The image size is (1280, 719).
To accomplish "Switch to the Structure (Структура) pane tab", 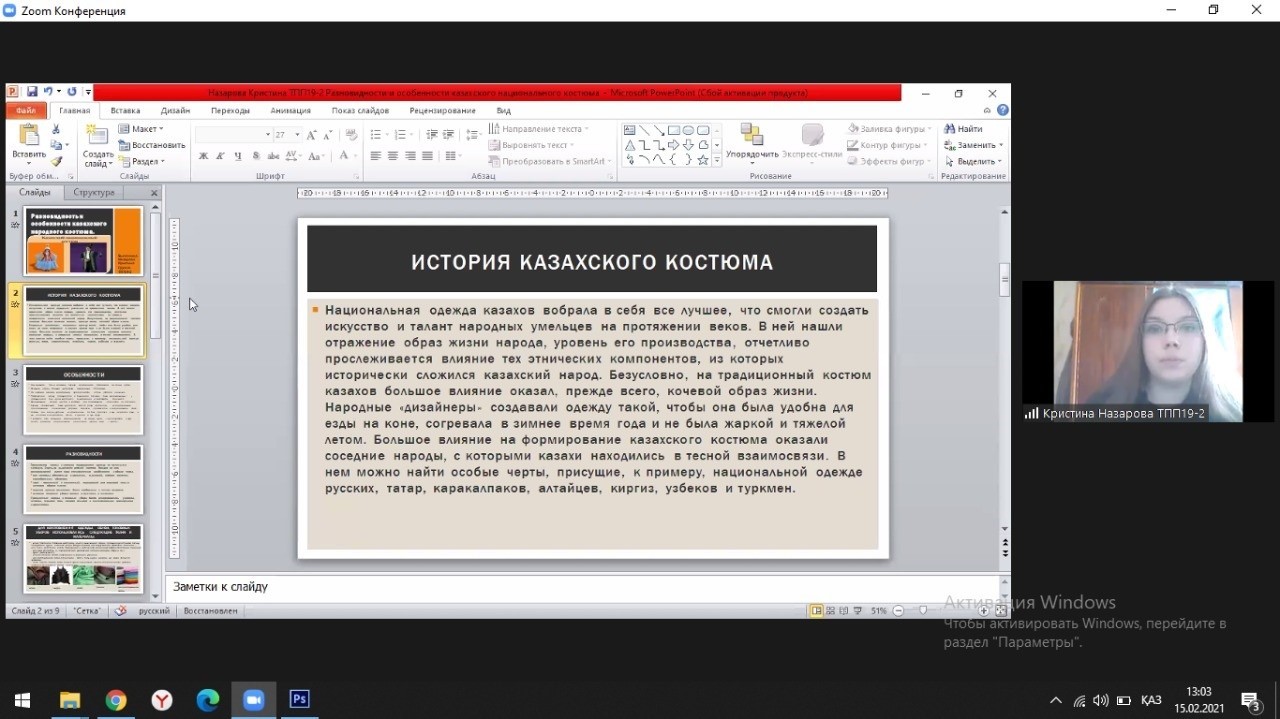I will [94, 192].
